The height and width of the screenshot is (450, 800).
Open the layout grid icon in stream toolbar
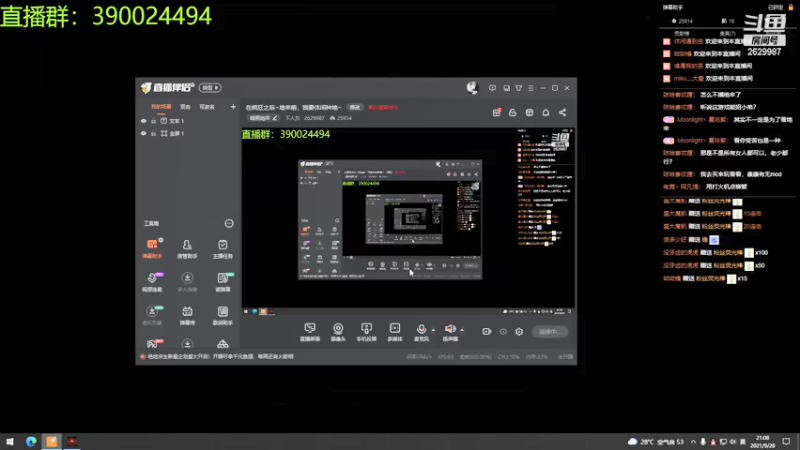530,112
